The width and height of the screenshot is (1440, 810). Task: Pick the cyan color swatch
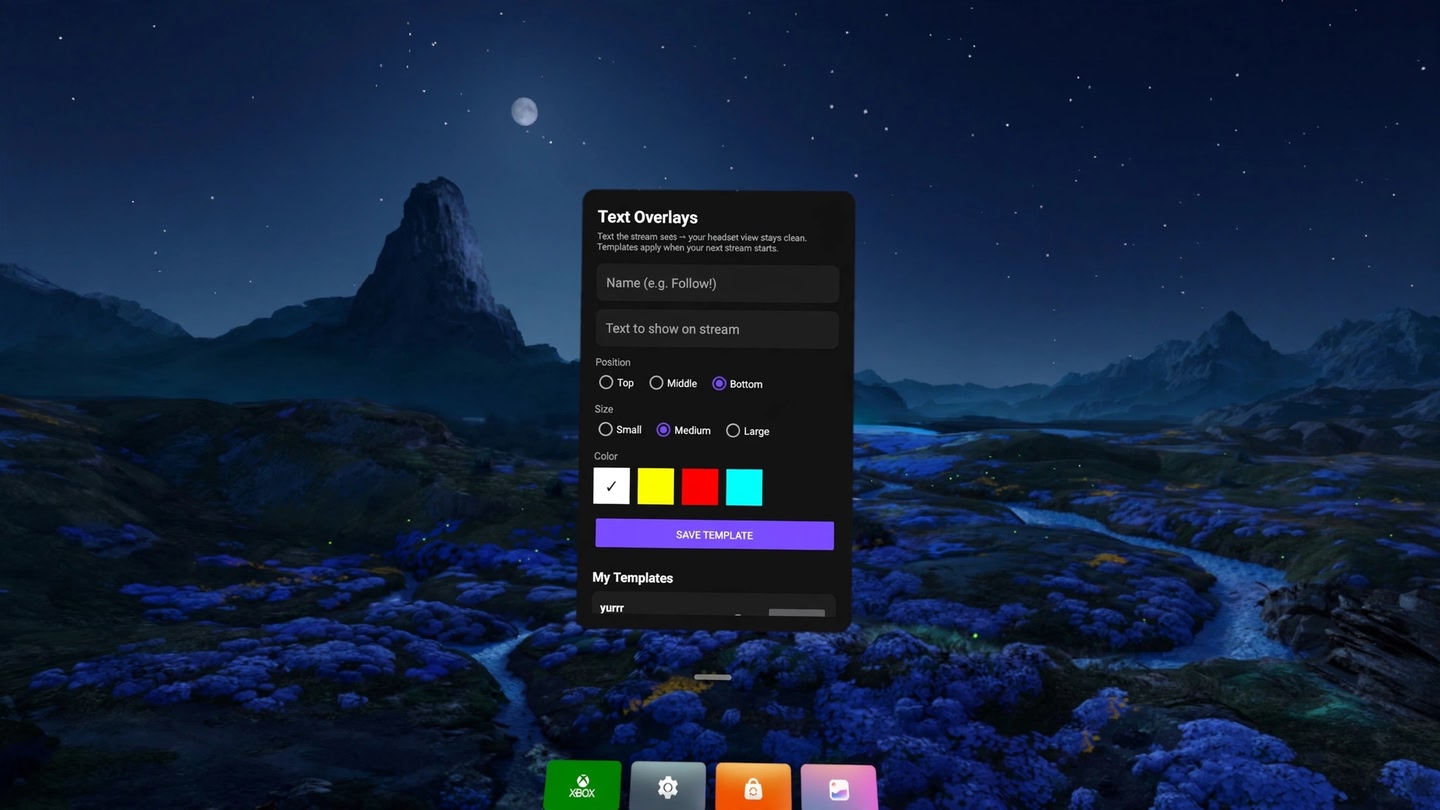coord(744,487)
